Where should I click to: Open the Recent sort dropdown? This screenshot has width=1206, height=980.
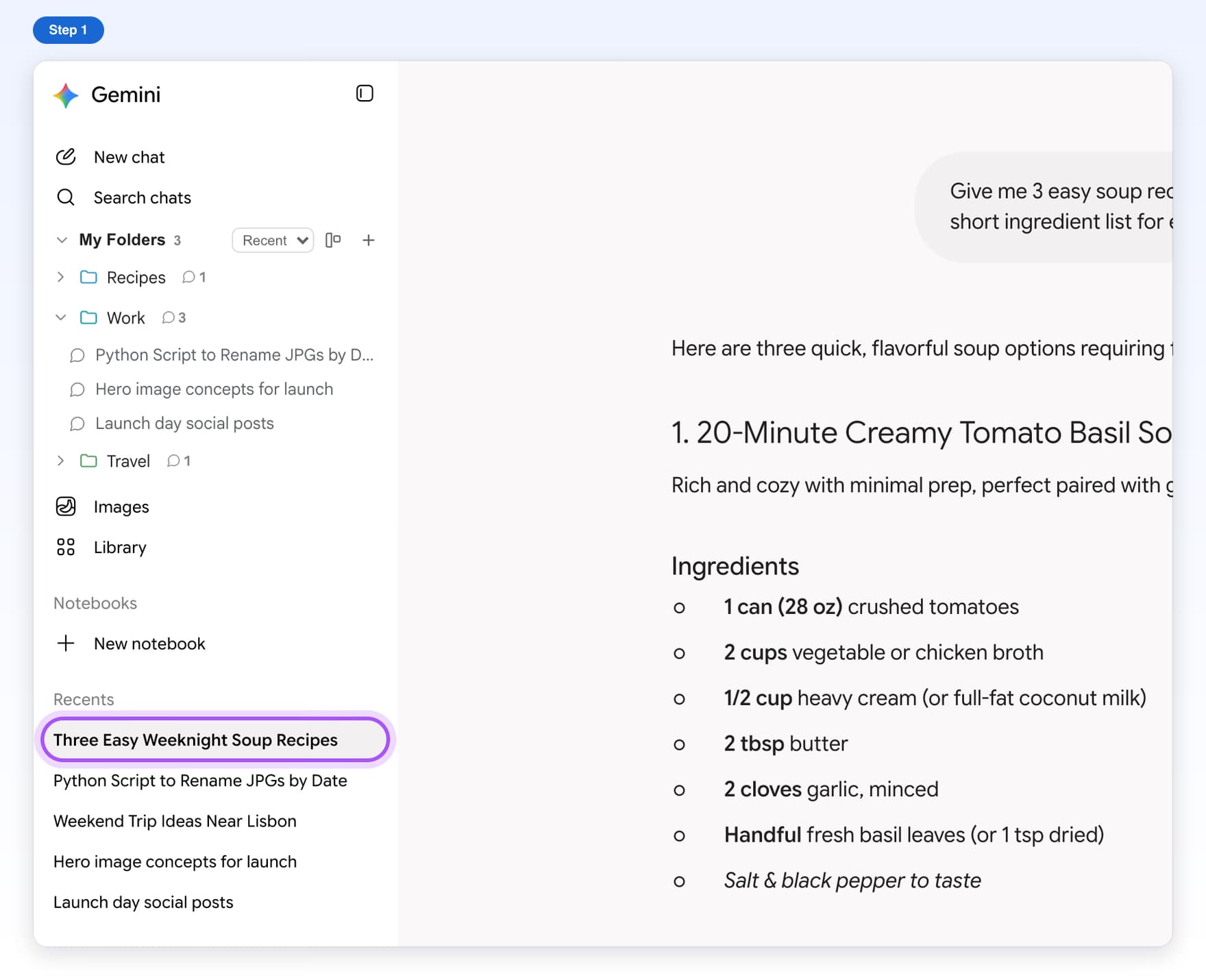pyautogui.click(x=273, y=240)
